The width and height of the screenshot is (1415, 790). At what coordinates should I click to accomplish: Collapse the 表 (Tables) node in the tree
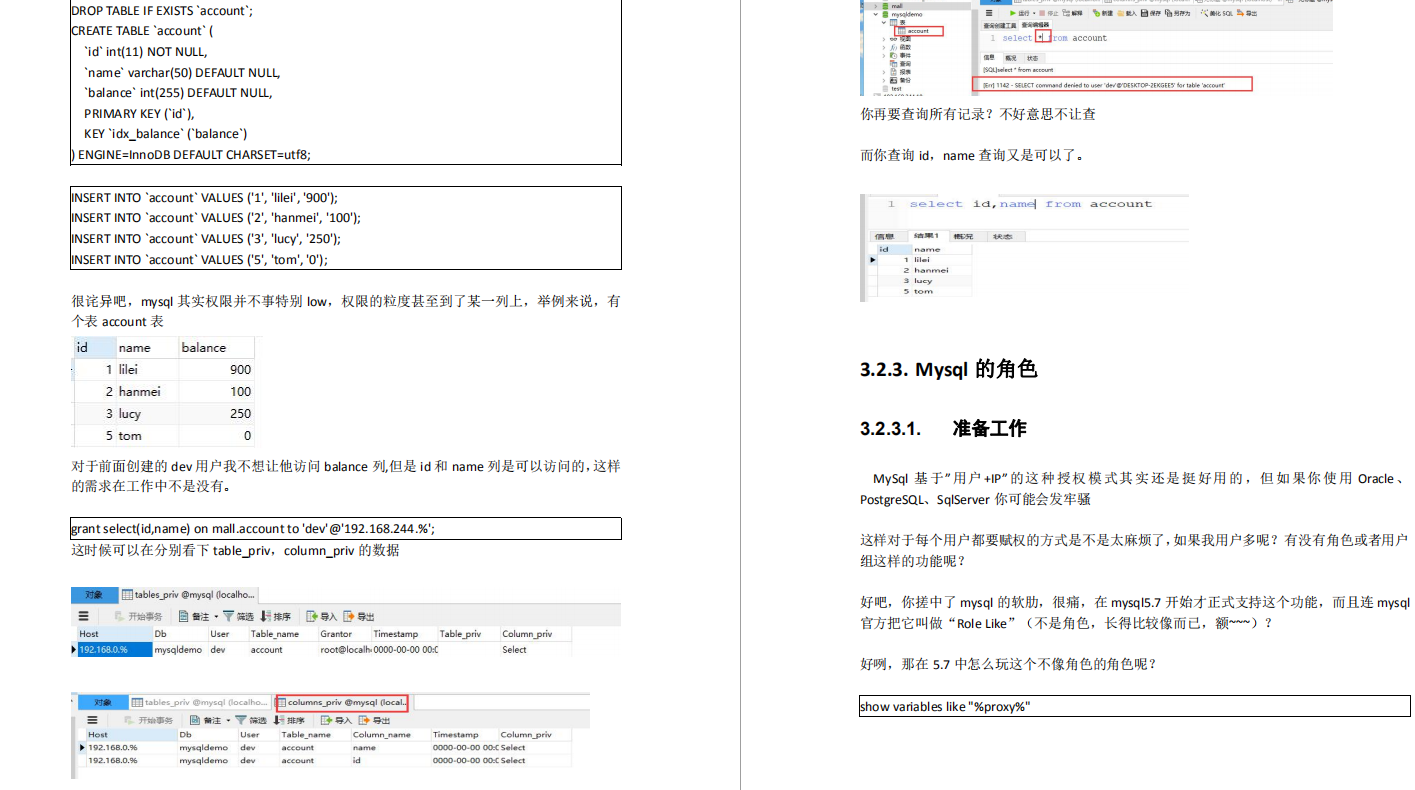coord(883,23)
